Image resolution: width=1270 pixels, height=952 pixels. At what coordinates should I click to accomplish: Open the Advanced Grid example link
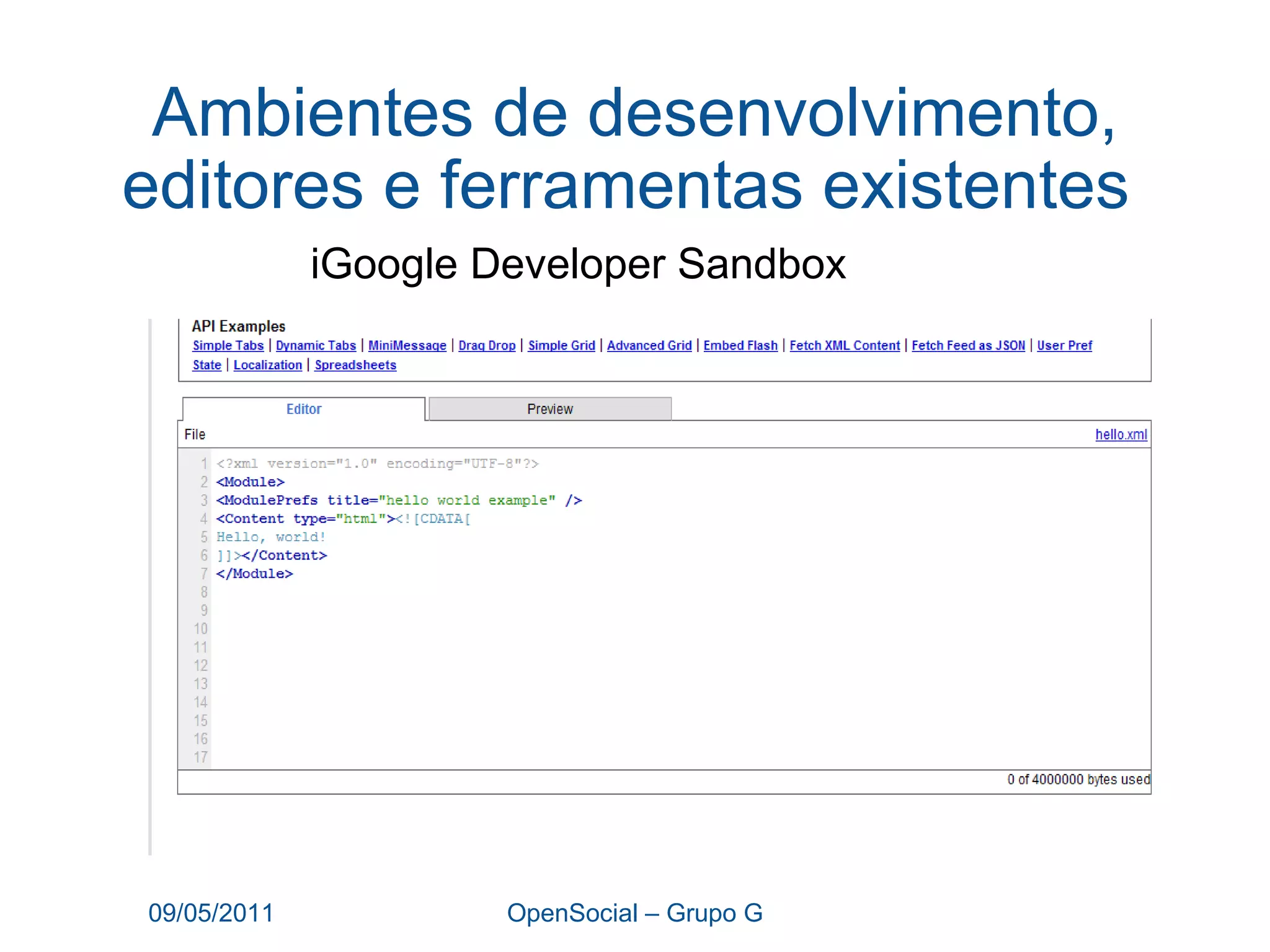(649, 345)
